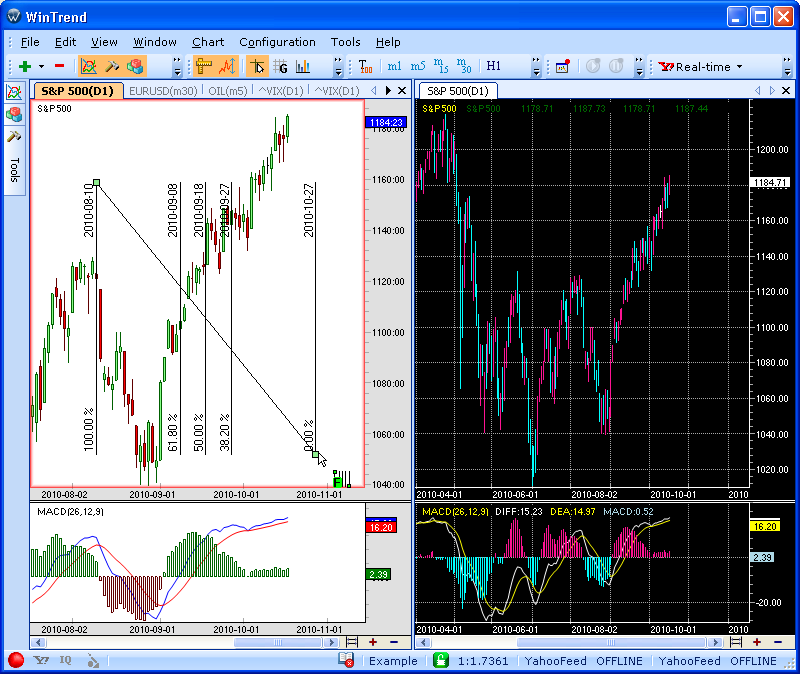Click the bar chart volume icon

point(303,66)
